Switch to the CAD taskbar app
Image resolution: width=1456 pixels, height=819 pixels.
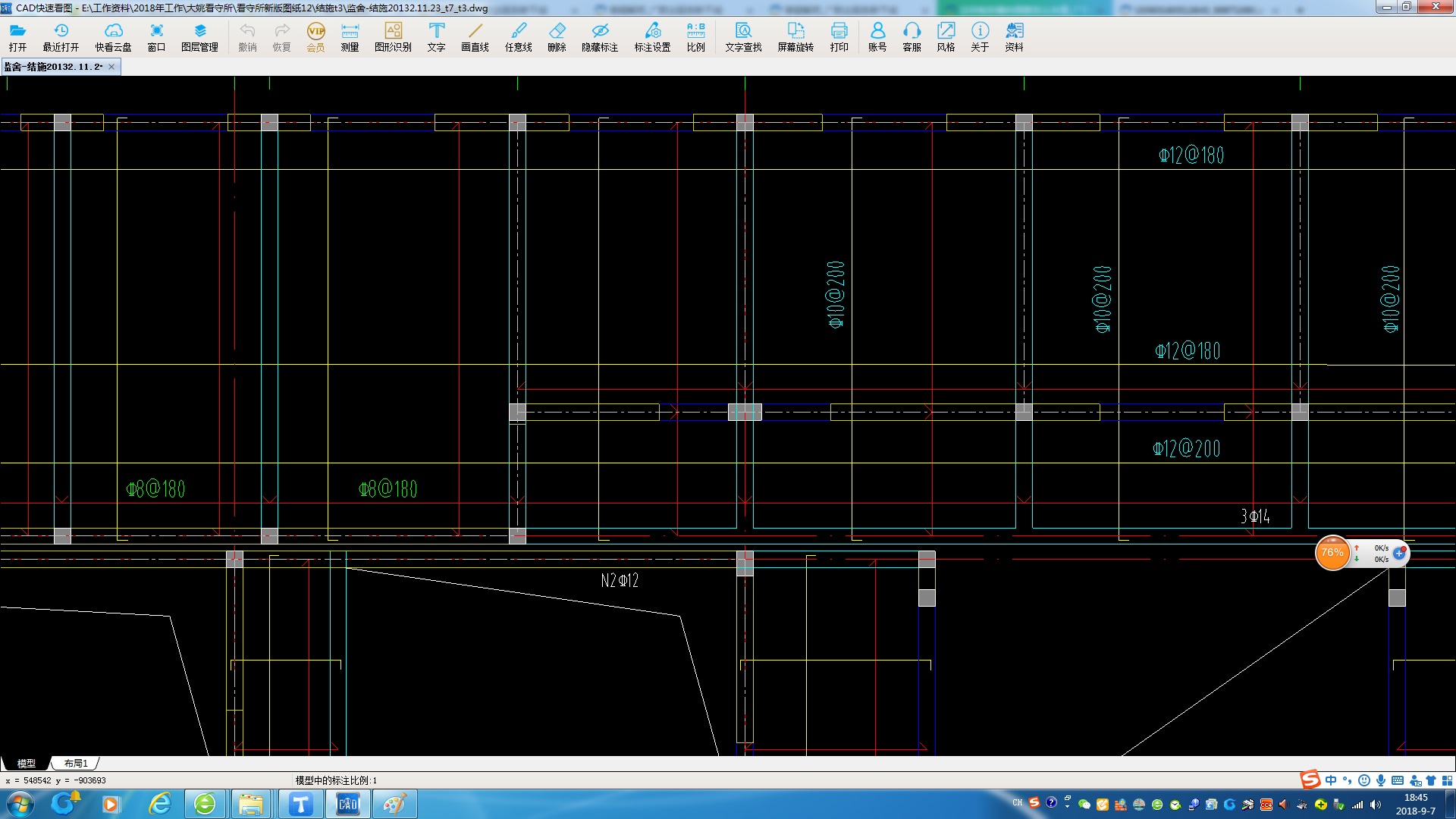(347, 804)
